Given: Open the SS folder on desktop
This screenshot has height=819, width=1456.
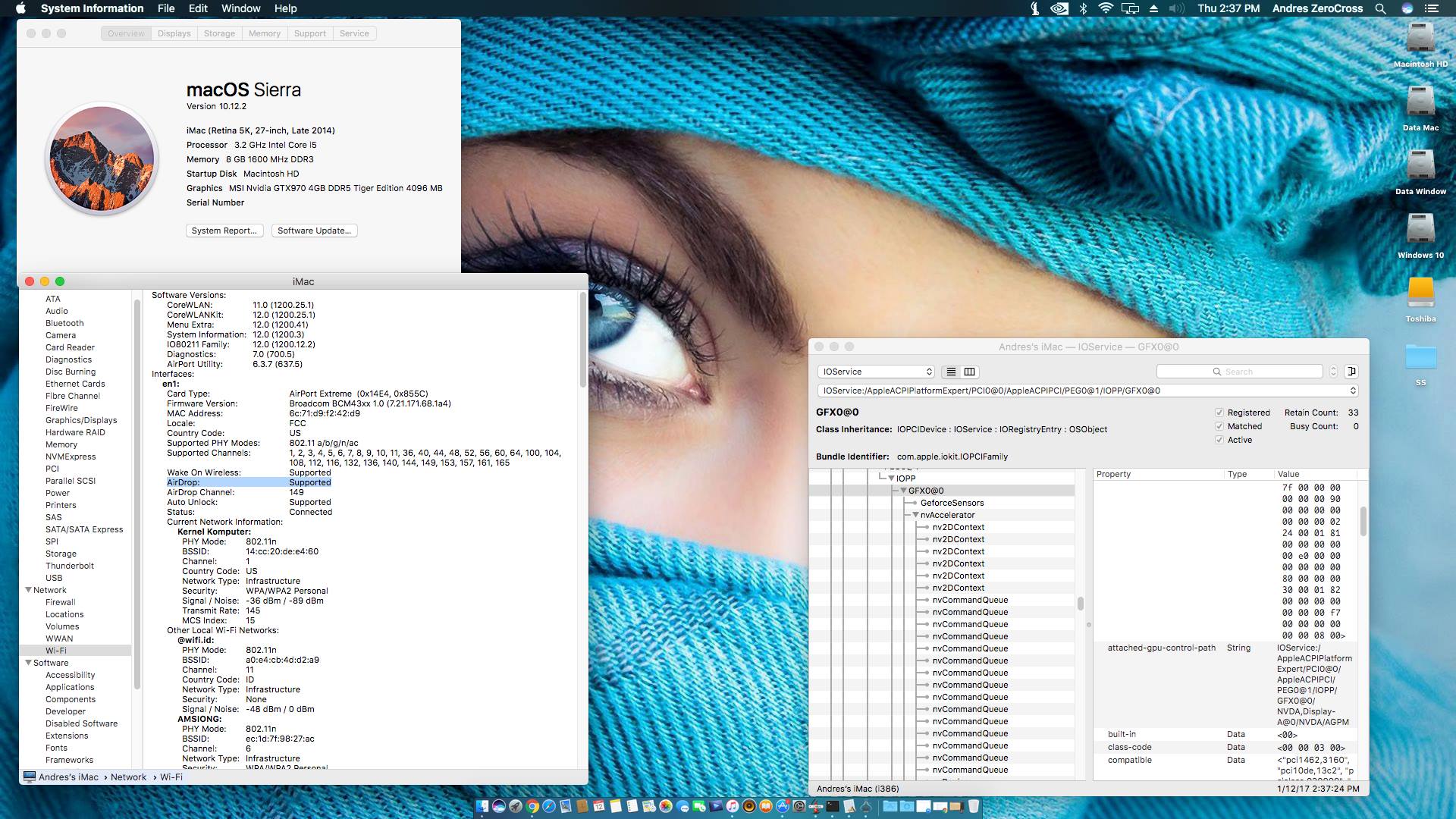Looking at the screenshot, I should click(1420, 358).
